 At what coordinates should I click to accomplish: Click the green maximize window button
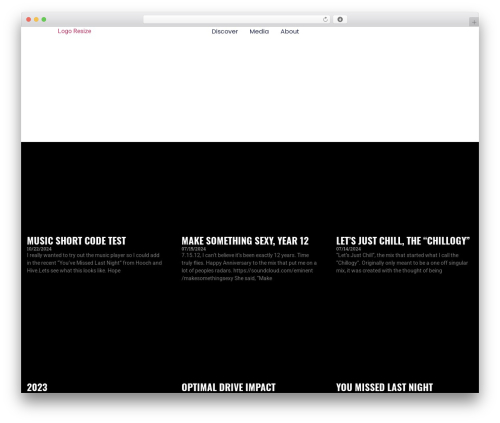pyautogui.click(x=44, y=19)
